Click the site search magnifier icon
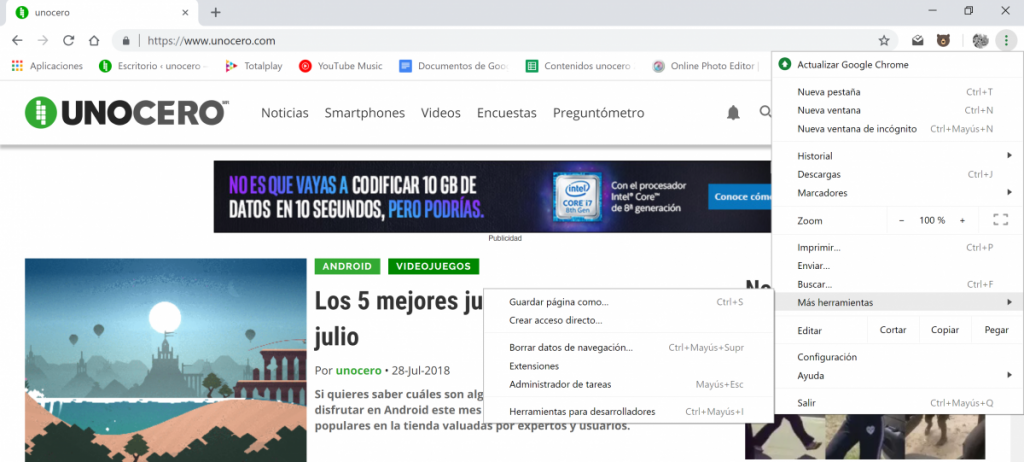The height and width of the screenshot is (462, 1024). pos(765,112)
